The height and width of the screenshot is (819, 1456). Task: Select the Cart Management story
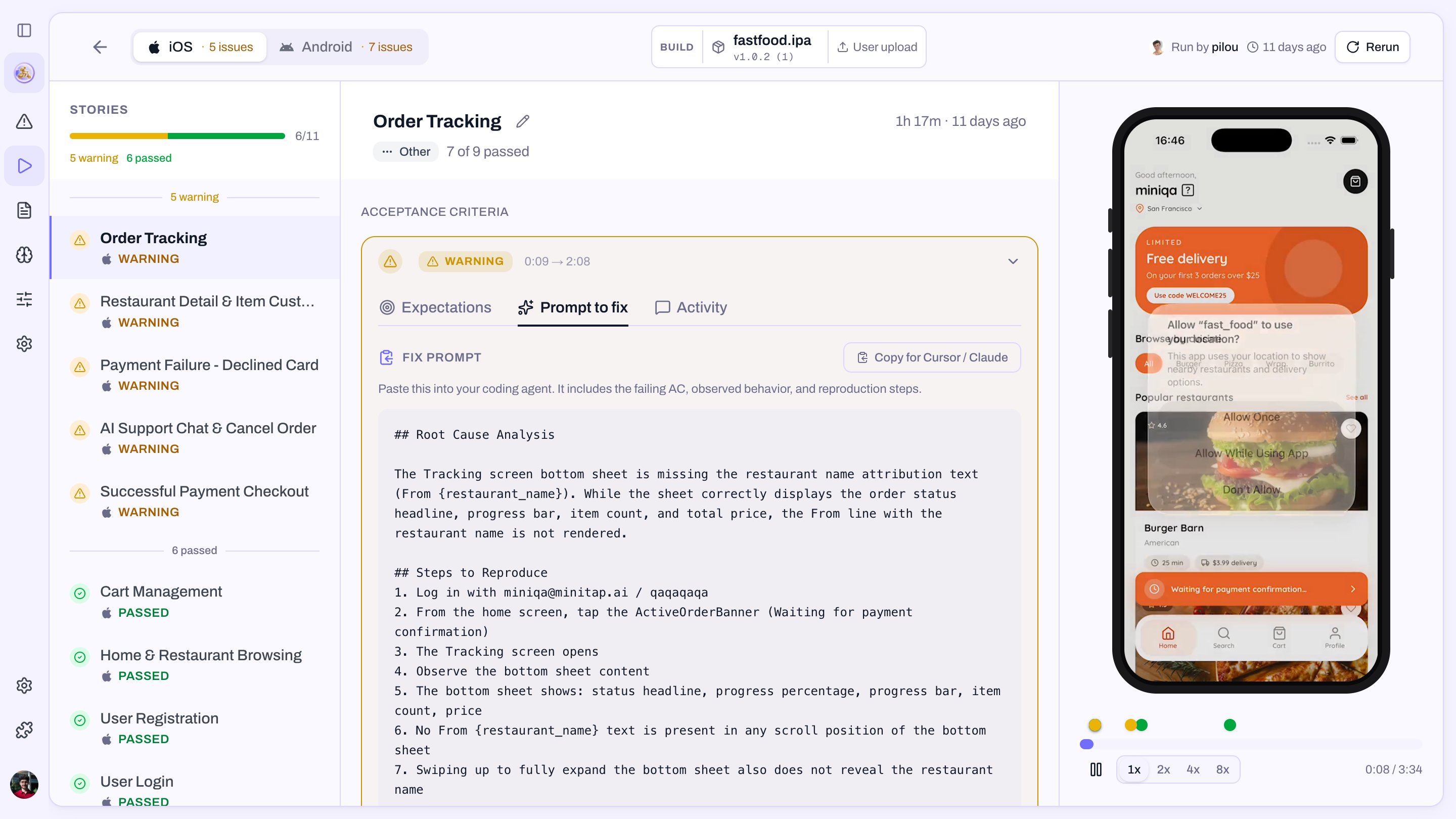click(195, 602)
